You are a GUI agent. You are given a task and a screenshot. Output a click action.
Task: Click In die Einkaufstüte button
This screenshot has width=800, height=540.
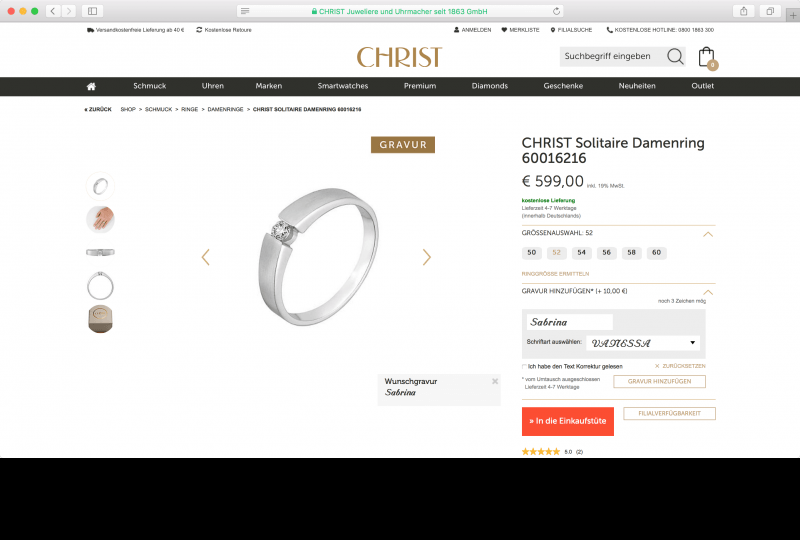[x=567, y=421]
